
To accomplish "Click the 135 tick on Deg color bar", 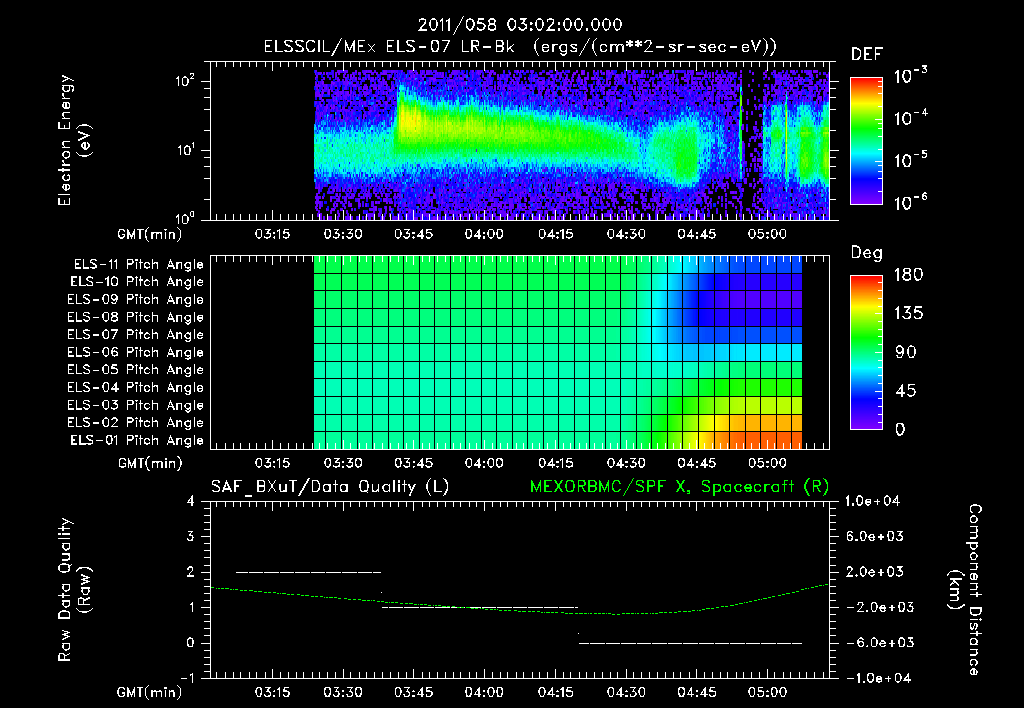I will 908,314.
